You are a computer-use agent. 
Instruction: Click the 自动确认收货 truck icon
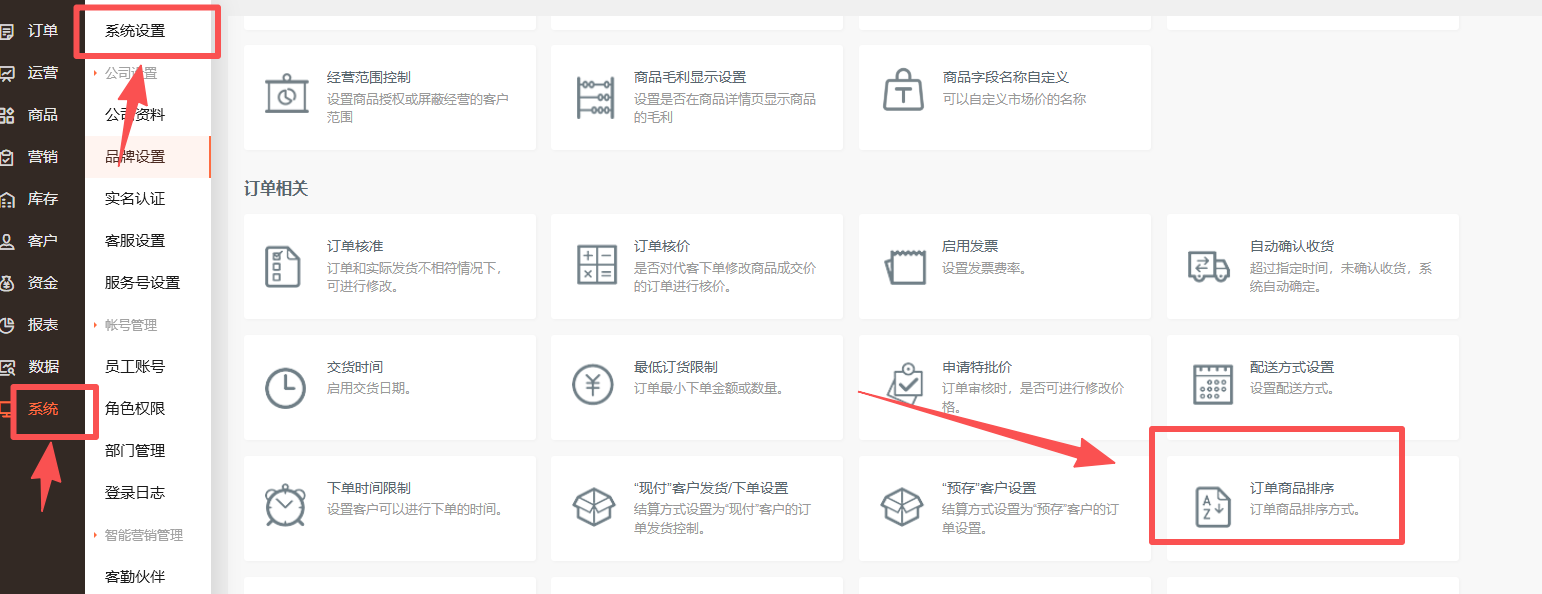pos(1208,266)
